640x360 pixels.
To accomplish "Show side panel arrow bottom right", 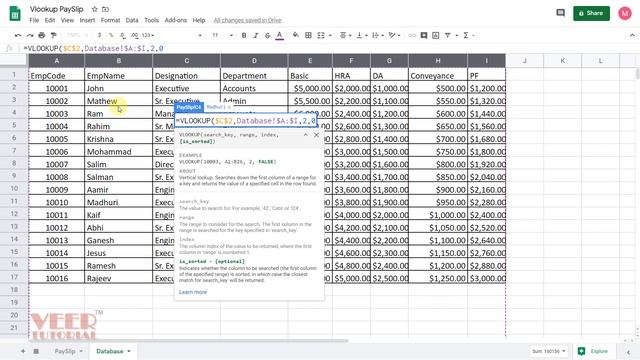I will pyautogui.click(x=629, y=352).
